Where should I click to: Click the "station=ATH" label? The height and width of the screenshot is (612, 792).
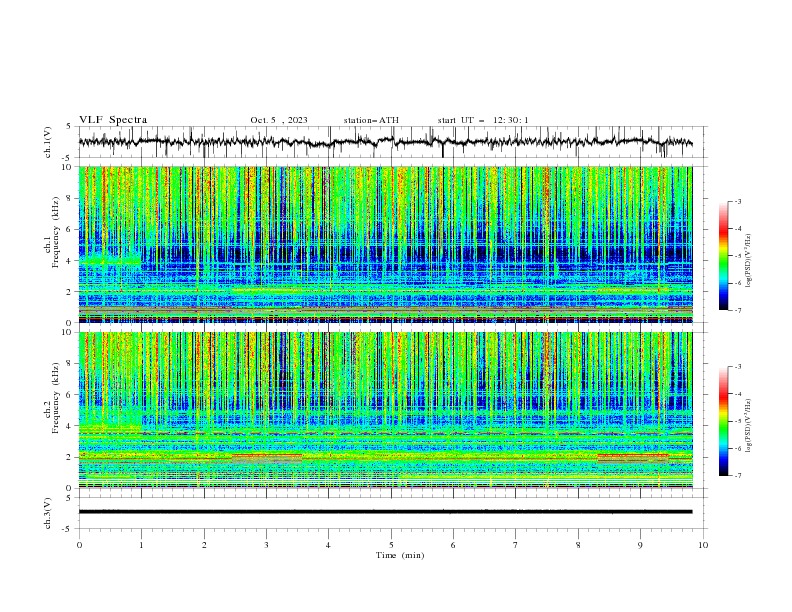coord(371,120)
